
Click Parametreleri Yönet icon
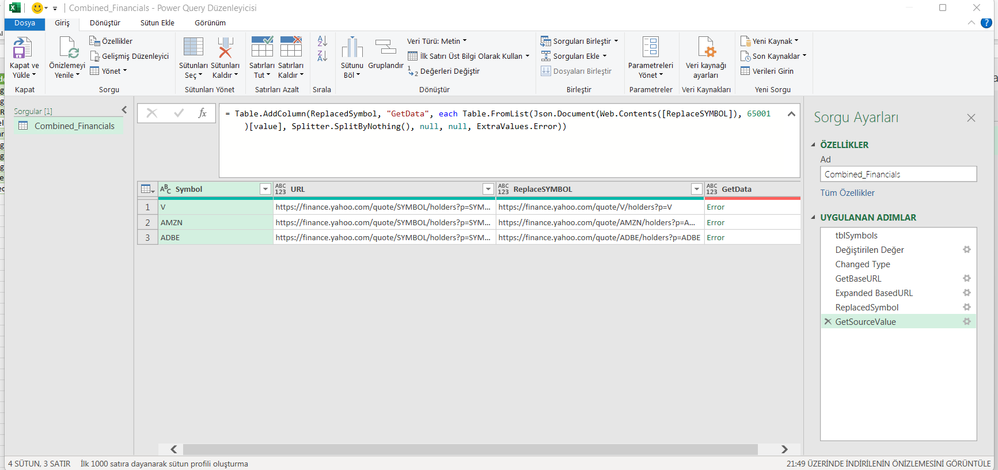650,48
